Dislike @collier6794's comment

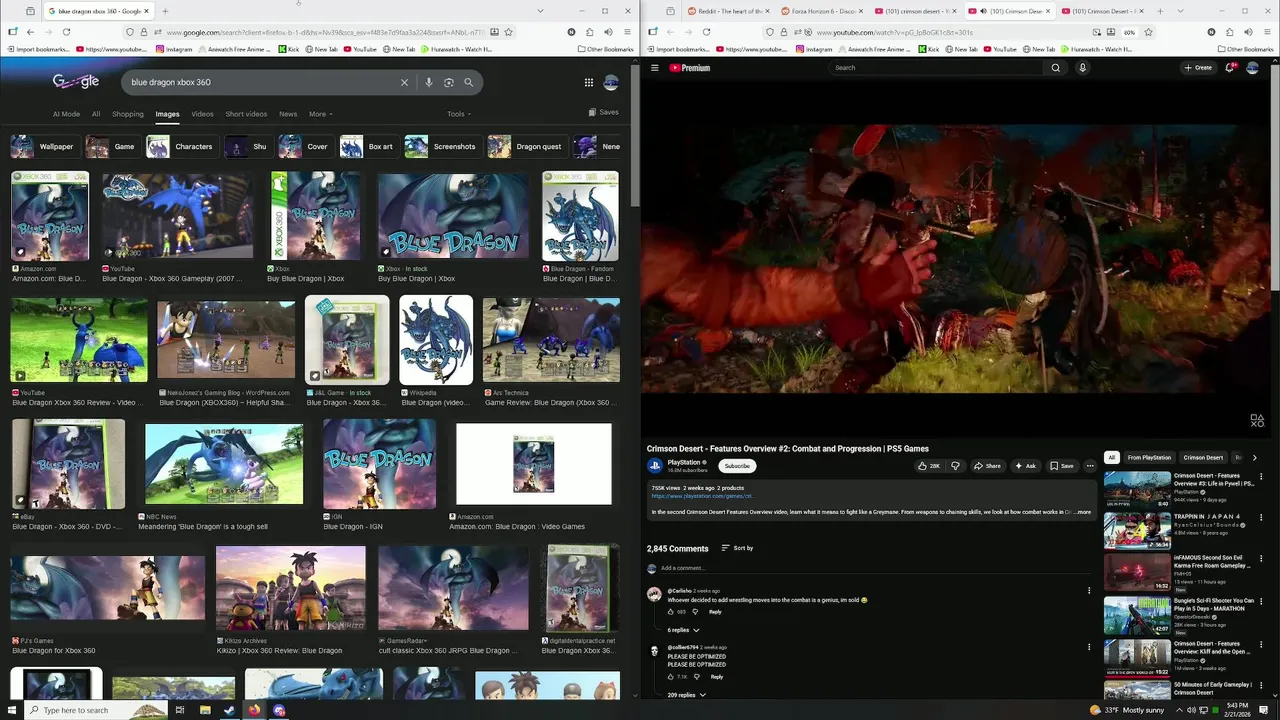coord(697,677)
